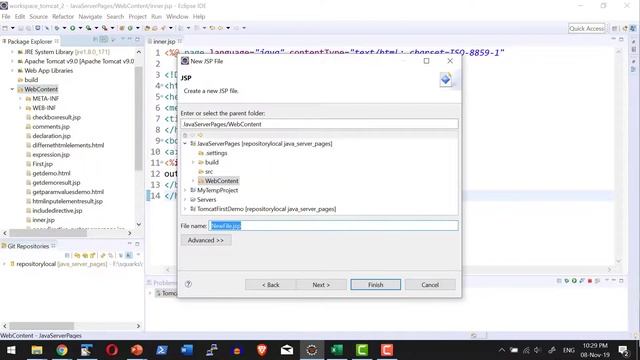Open the New button dropdown arrow
This screenshot has height=360, width=640.
point(13,28)
